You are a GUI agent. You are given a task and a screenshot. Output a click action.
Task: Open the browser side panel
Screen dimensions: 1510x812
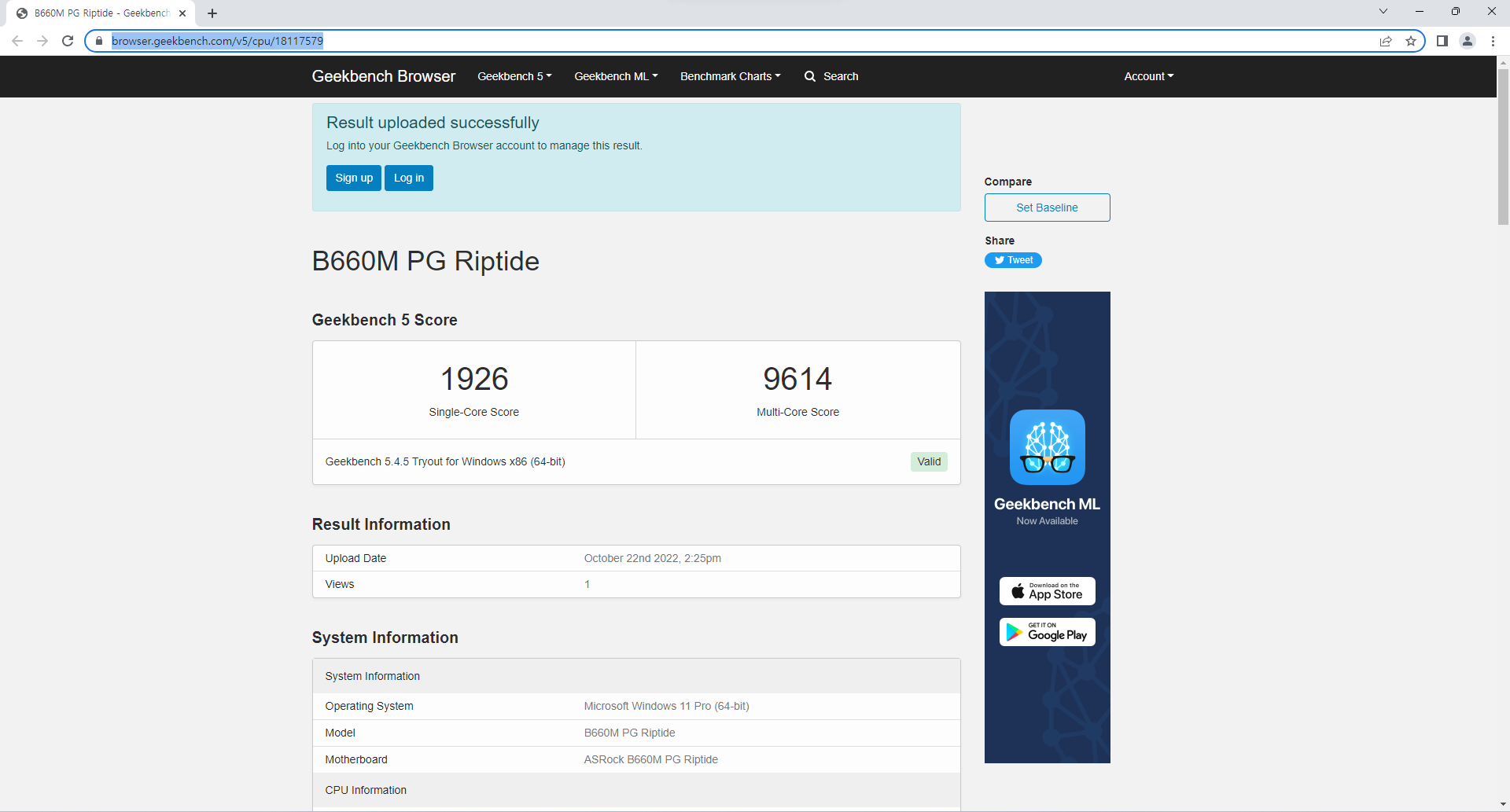pyautogui.click(x=1442, y=41)
